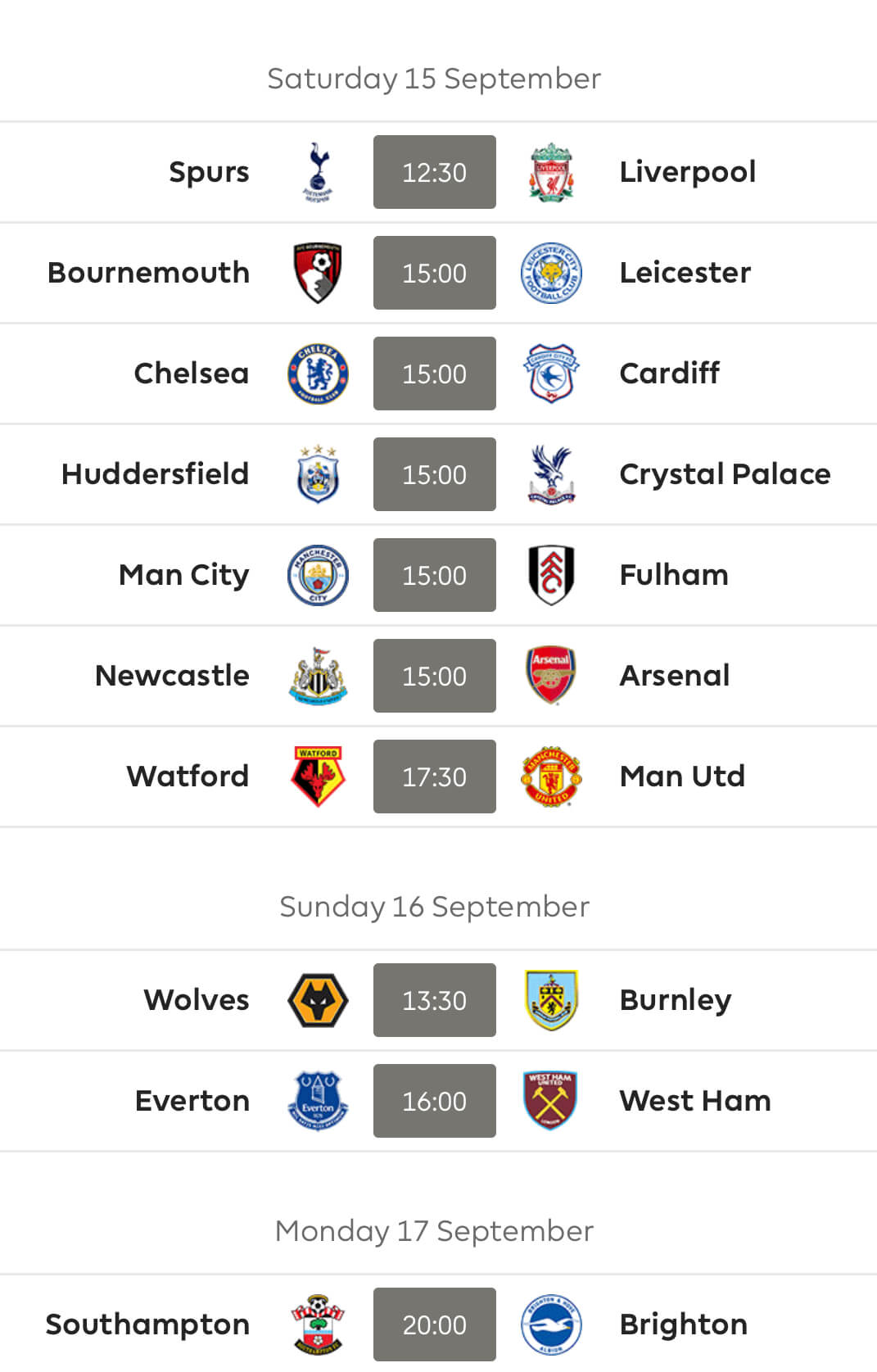
Task: Open the Leicester City crest
Action: (551, 273)
